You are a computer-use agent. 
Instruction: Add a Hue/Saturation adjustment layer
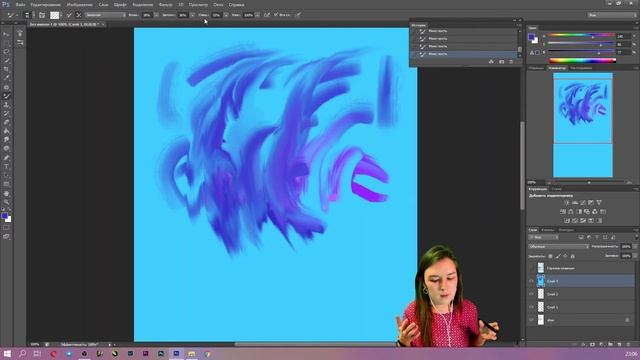pyautogui.click(x=563, y=211)
